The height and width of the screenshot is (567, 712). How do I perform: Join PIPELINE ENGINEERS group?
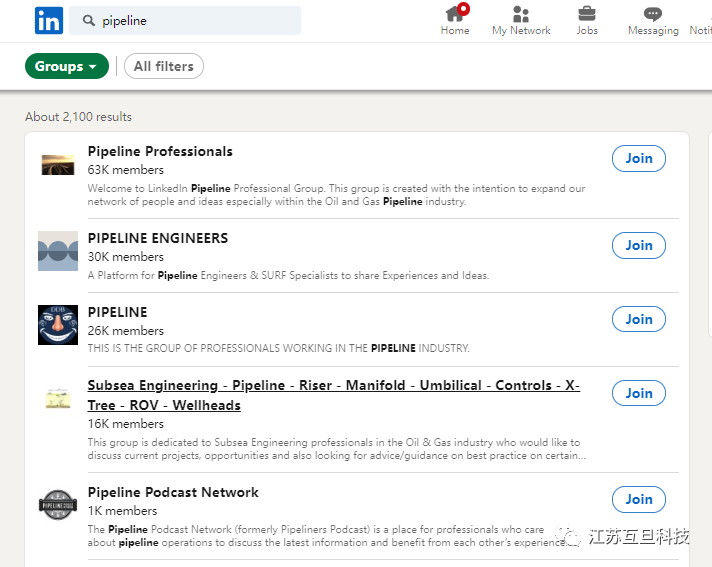pos(638,246)
